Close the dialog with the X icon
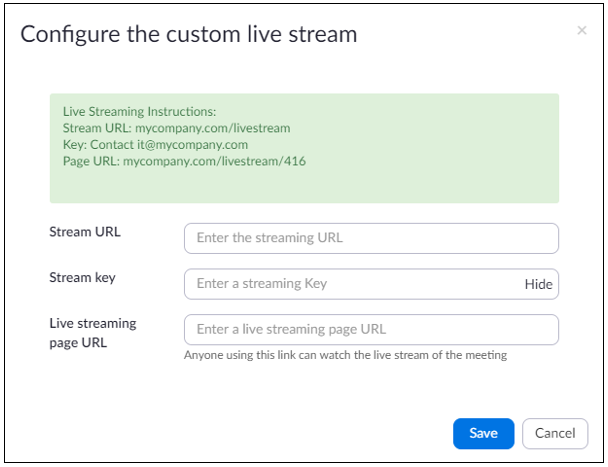 (x=582, y=30)
